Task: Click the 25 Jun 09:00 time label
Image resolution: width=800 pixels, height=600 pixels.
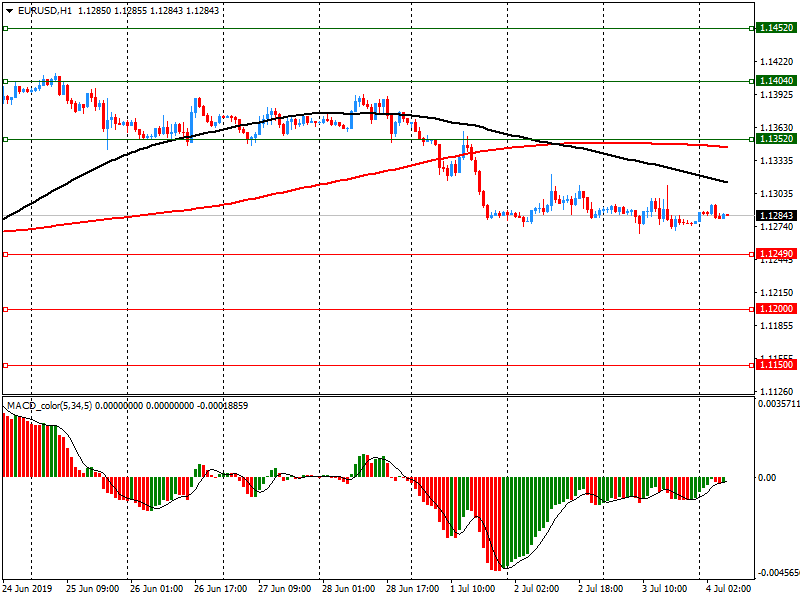Action: (92, 588)
